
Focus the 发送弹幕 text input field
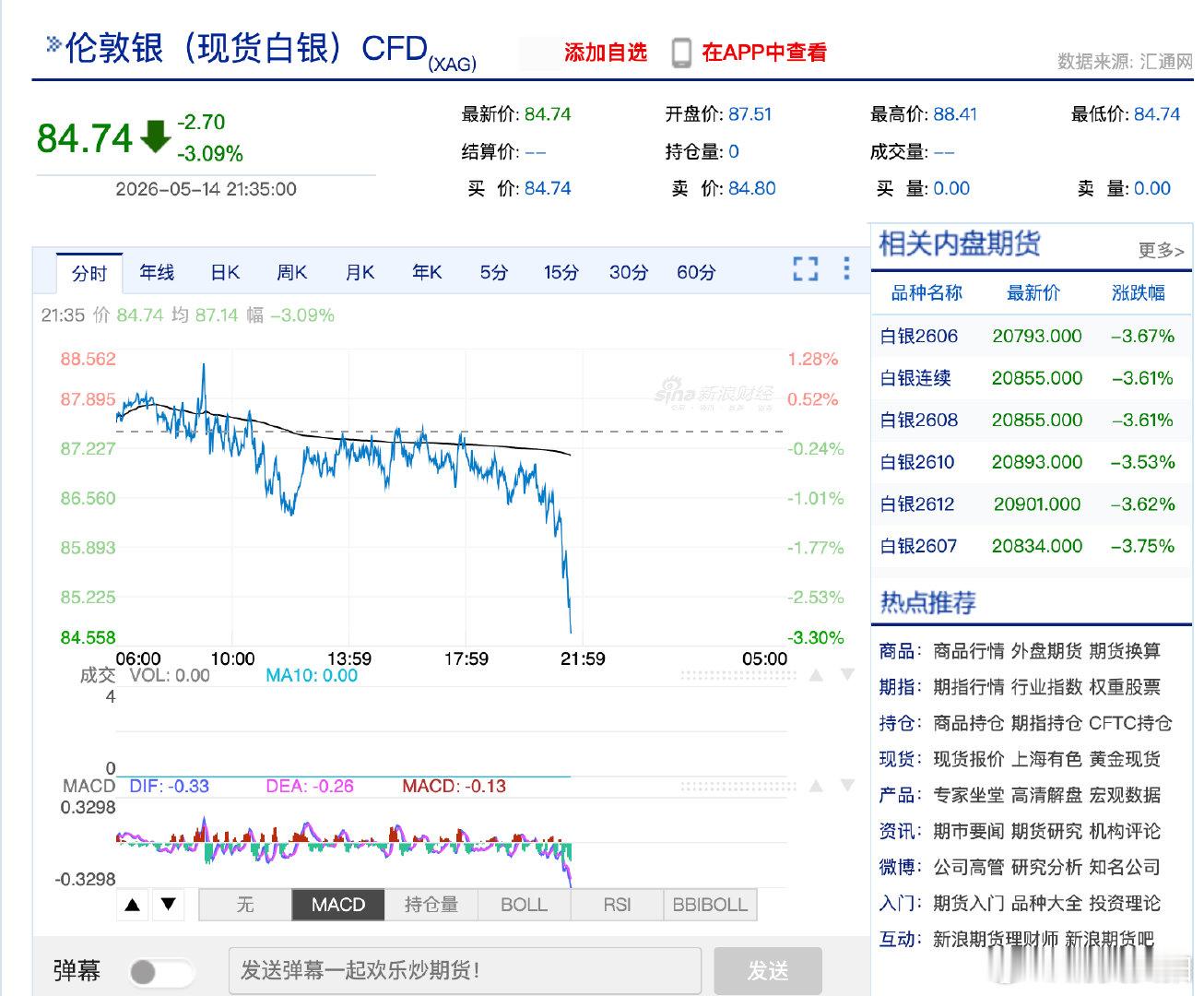[x=465, y=971]
